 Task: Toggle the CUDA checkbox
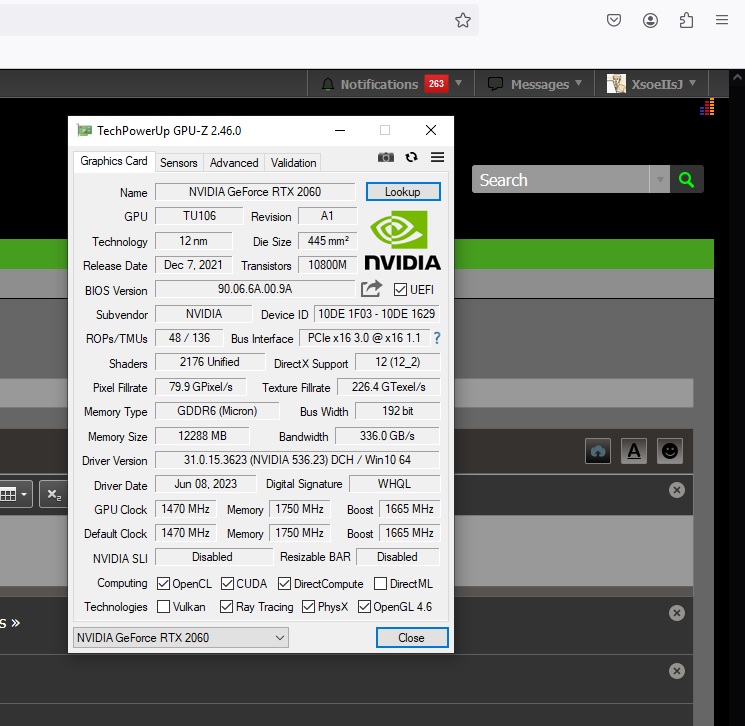tap(227, 583)
